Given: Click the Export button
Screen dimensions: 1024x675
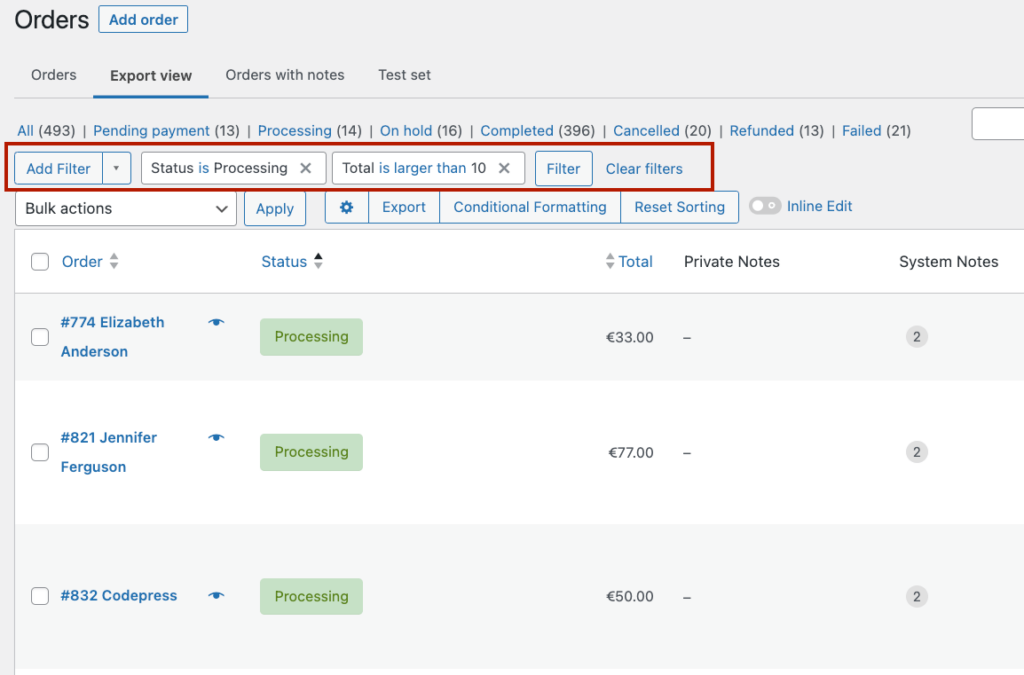Looking at the screenshot, I should [x=403, y=207].
